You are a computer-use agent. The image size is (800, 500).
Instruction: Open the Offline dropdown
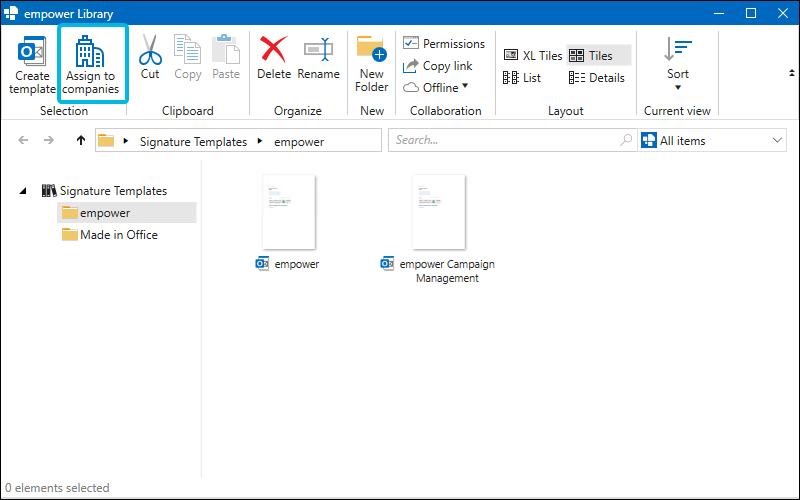436,88
